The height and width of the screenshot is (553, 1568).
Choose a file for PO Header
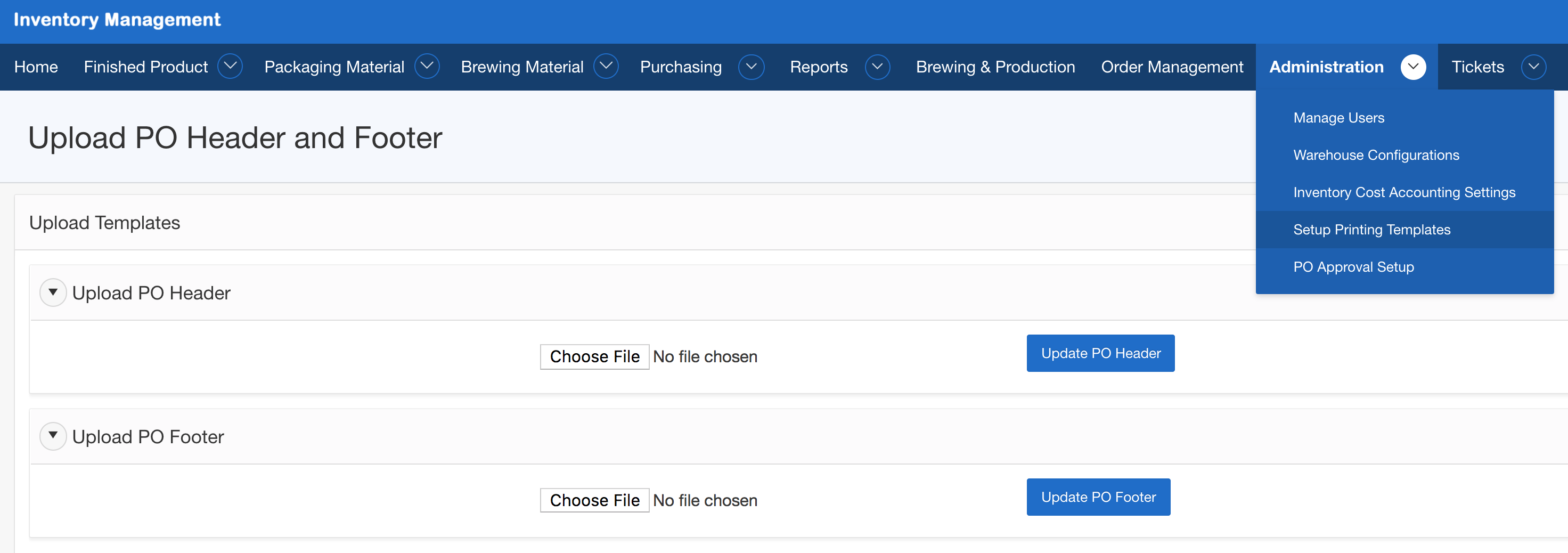594,356
